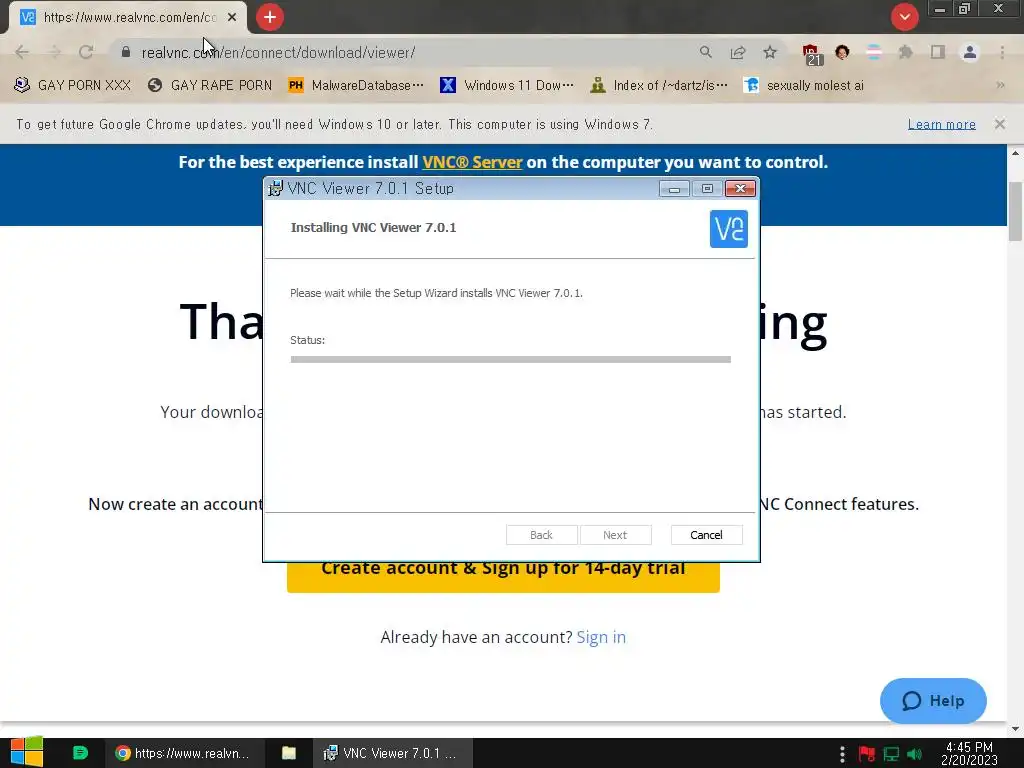This screenshot has height=768, width=1024.
Task: Open the extension with badge 21
Action: pos(812,54)
